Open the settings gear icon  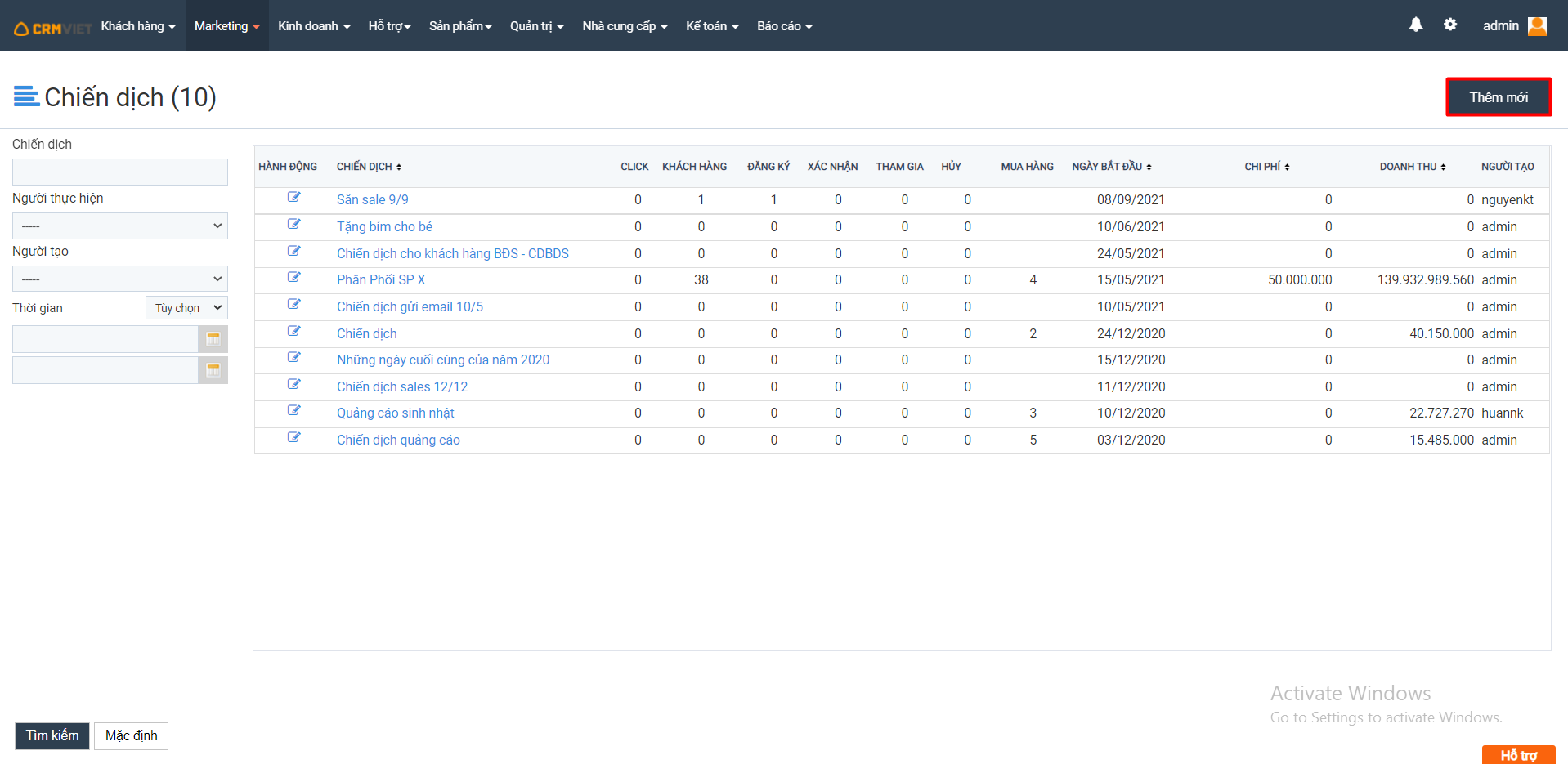tap(1450, 25)
